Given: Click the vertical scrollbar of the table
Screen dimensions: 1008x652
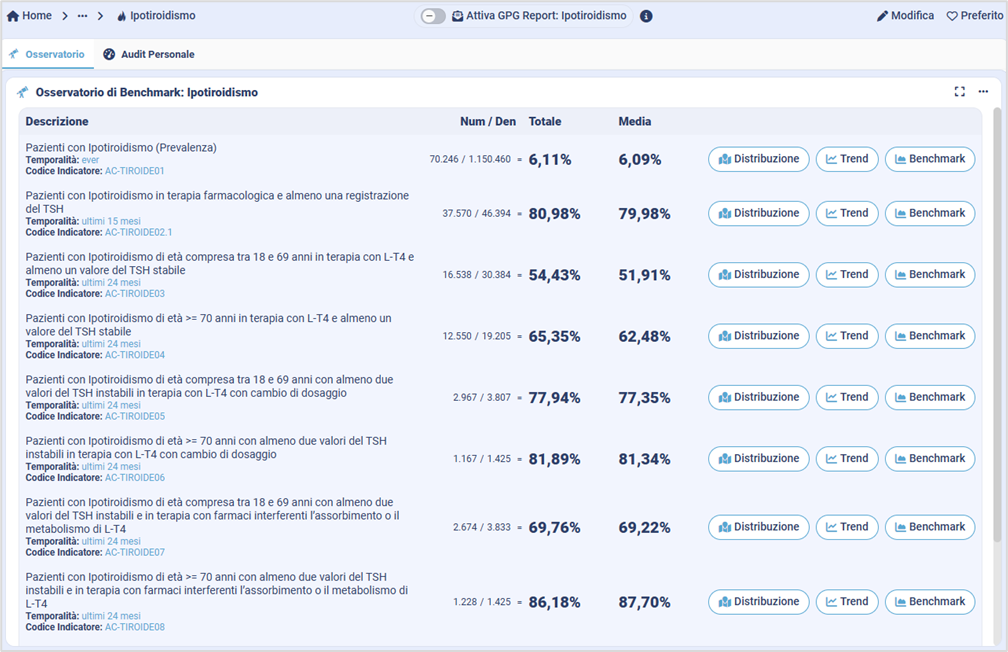Looking at the screenshot, I should tap(995, 330).
